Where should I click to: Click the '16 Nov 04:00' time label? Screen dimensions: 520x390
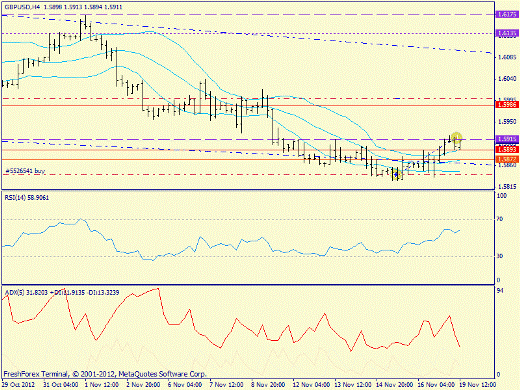[436, 385]
